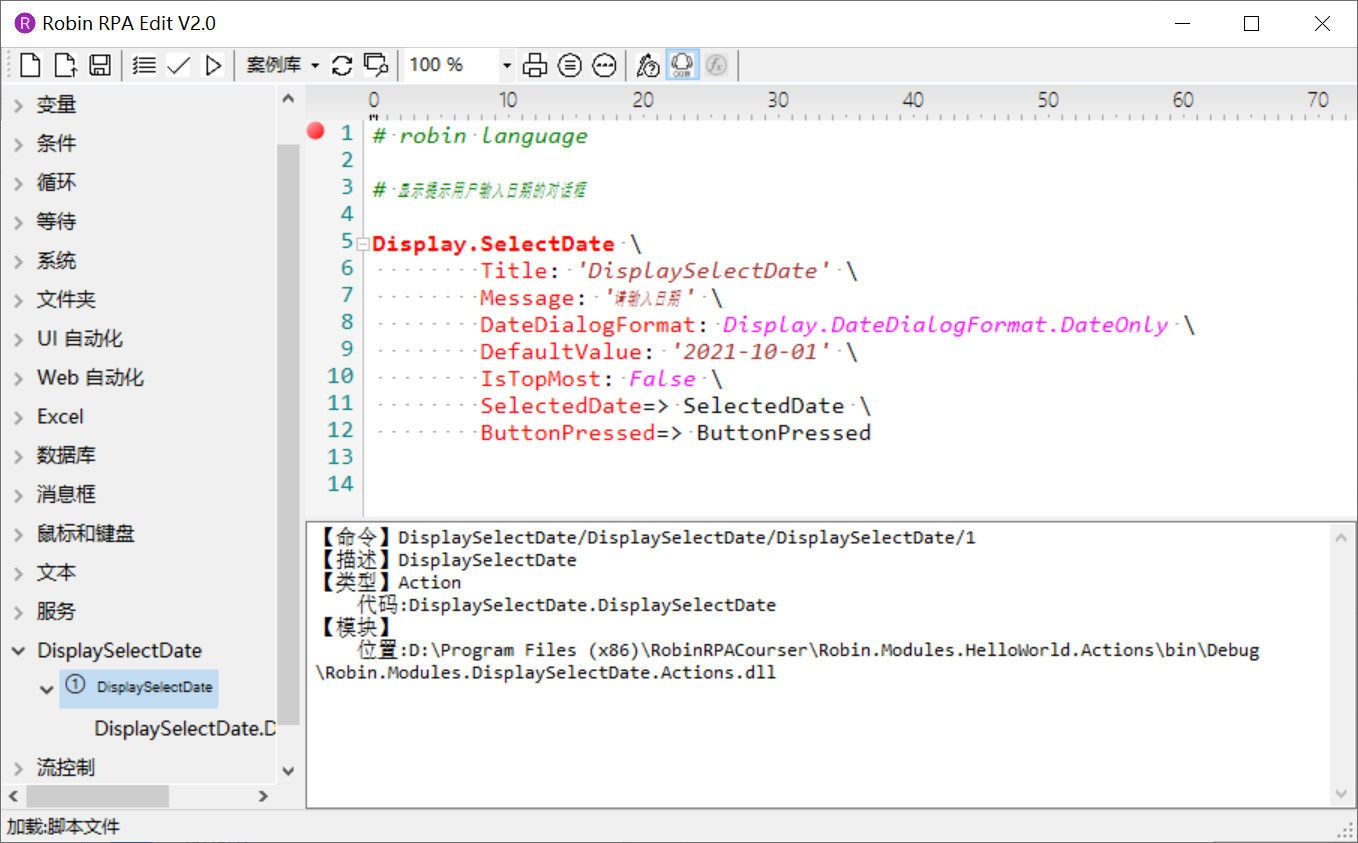Click the 'DisplaySelectDate' title string on line 6

(704, 271)
